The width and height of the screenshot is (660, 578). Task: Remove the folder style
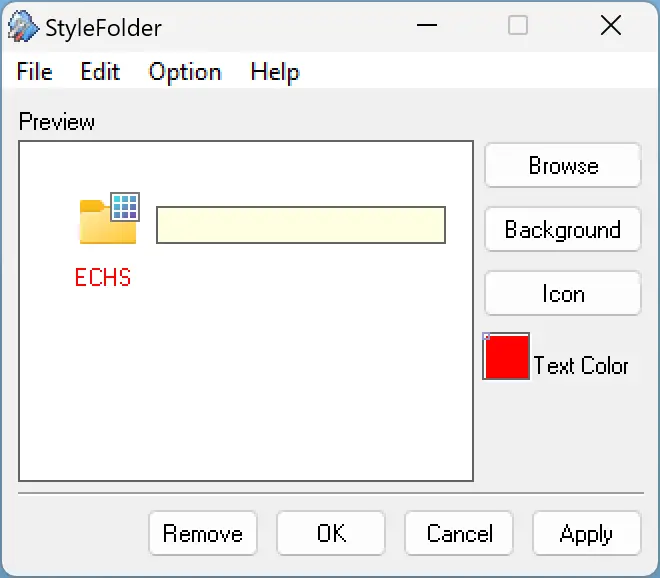(x=203, y=533)
